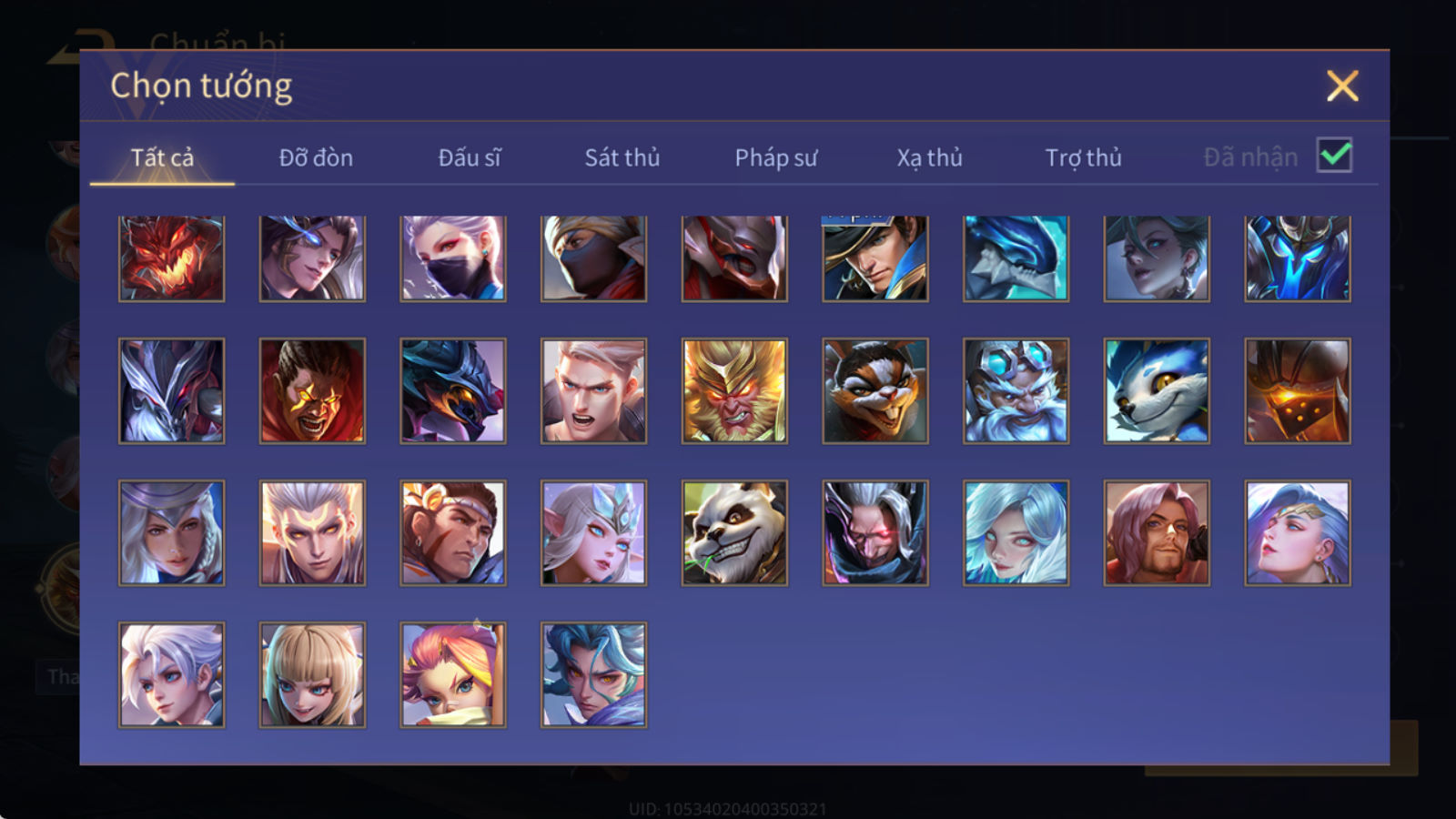Screen dimensions: 1456x819
Task: Show the Xạ thủ heroes tab
Action: point(929,157)
